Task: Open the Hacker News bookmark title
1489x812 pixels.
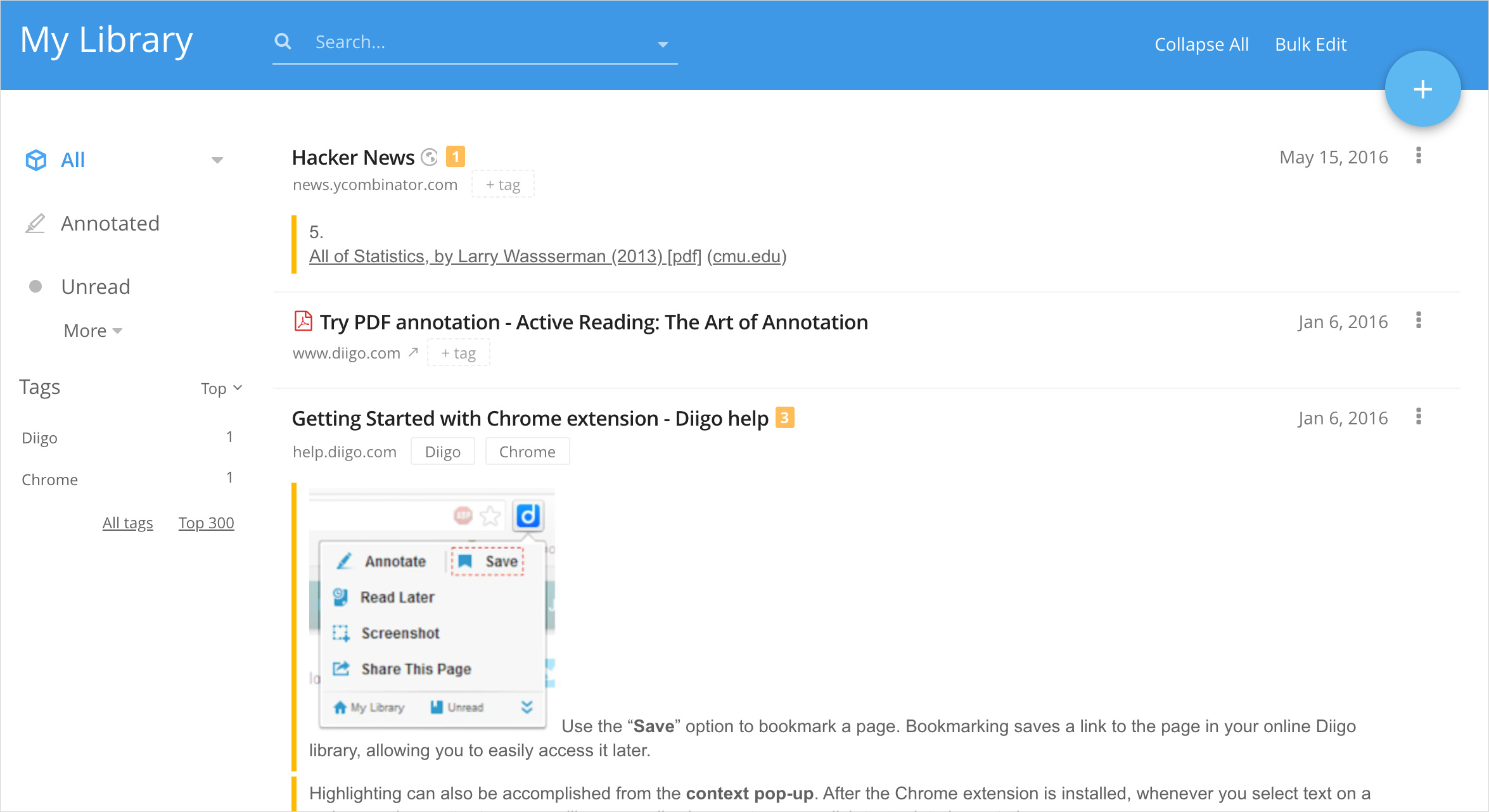Action: click(353, 157)
